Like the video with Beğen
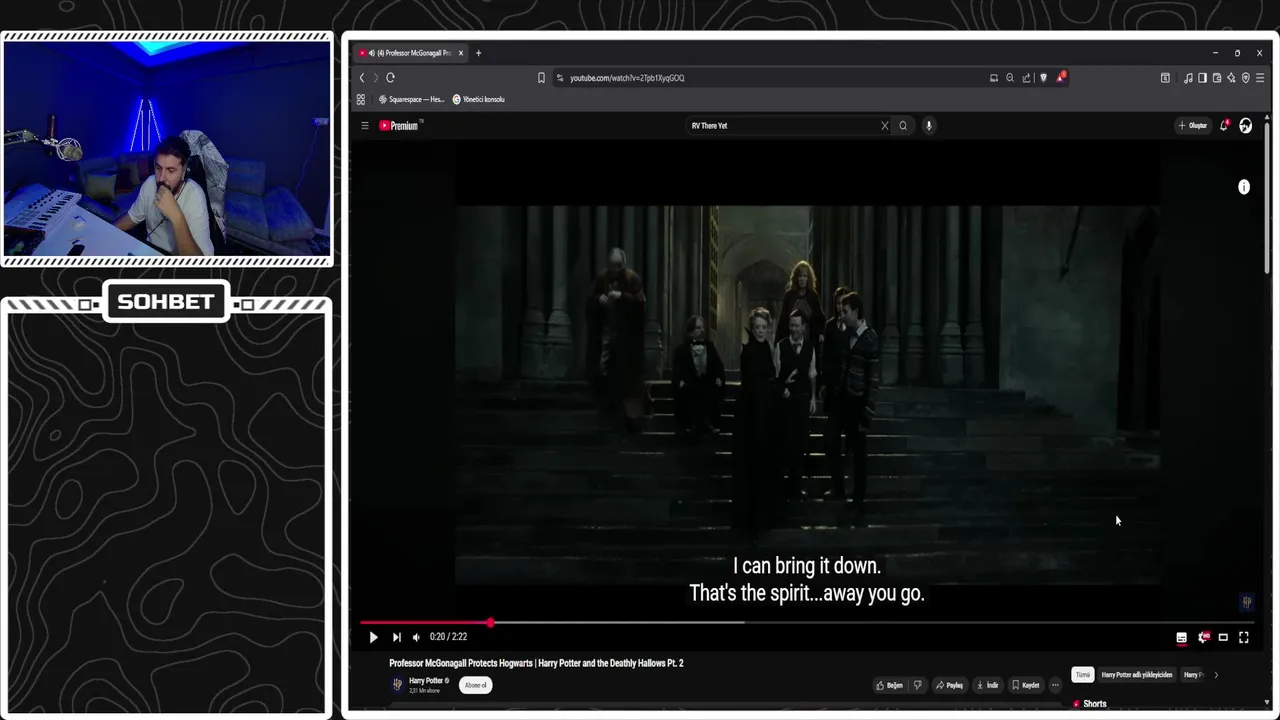This screenshot has width=1280, height=720. pyautogui.click(x=889, y=685)
